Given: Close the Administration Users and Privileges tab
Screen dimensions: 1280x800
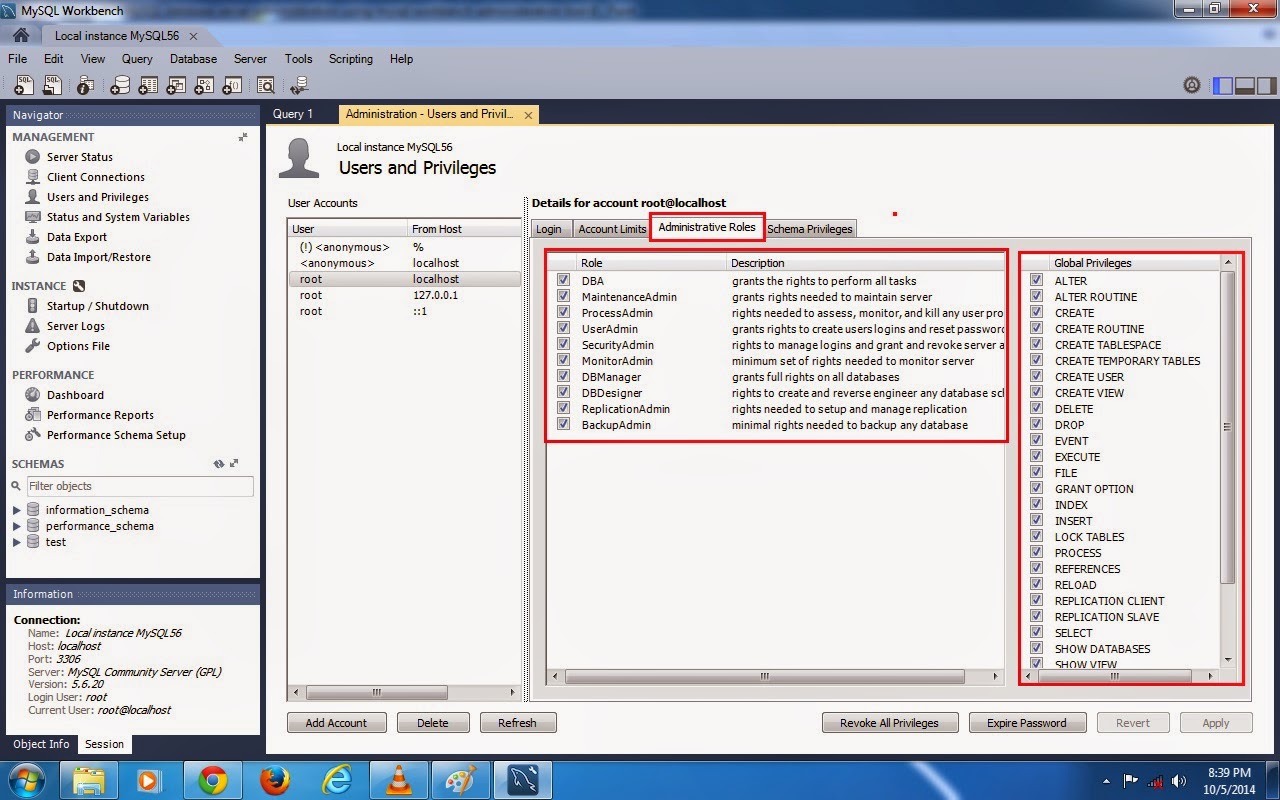Looking at the screenshot, I should pos(529,115).
